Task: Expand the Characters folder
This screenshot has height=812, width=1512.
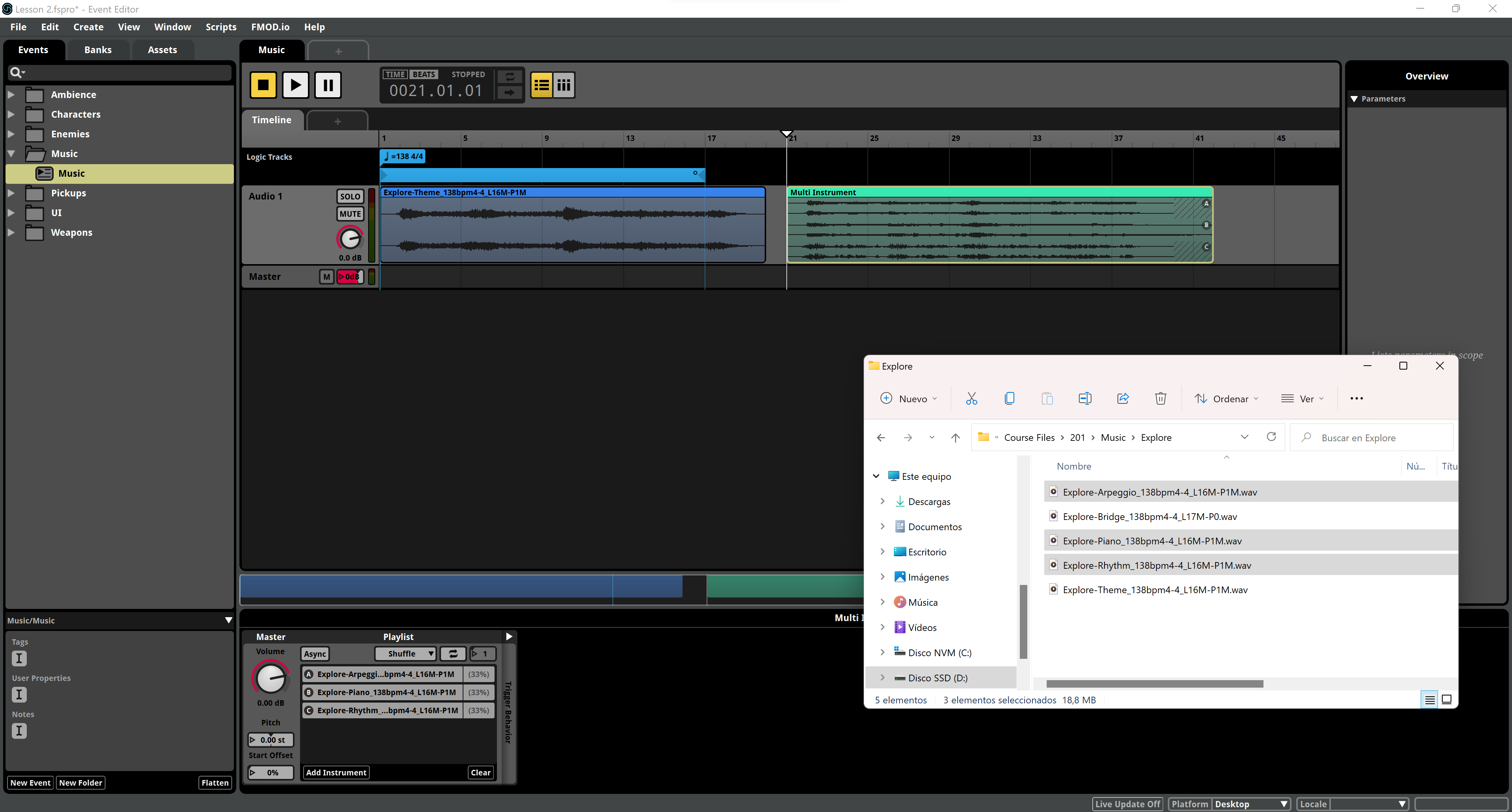Action: pyautogui.click(x=11, y=115)
